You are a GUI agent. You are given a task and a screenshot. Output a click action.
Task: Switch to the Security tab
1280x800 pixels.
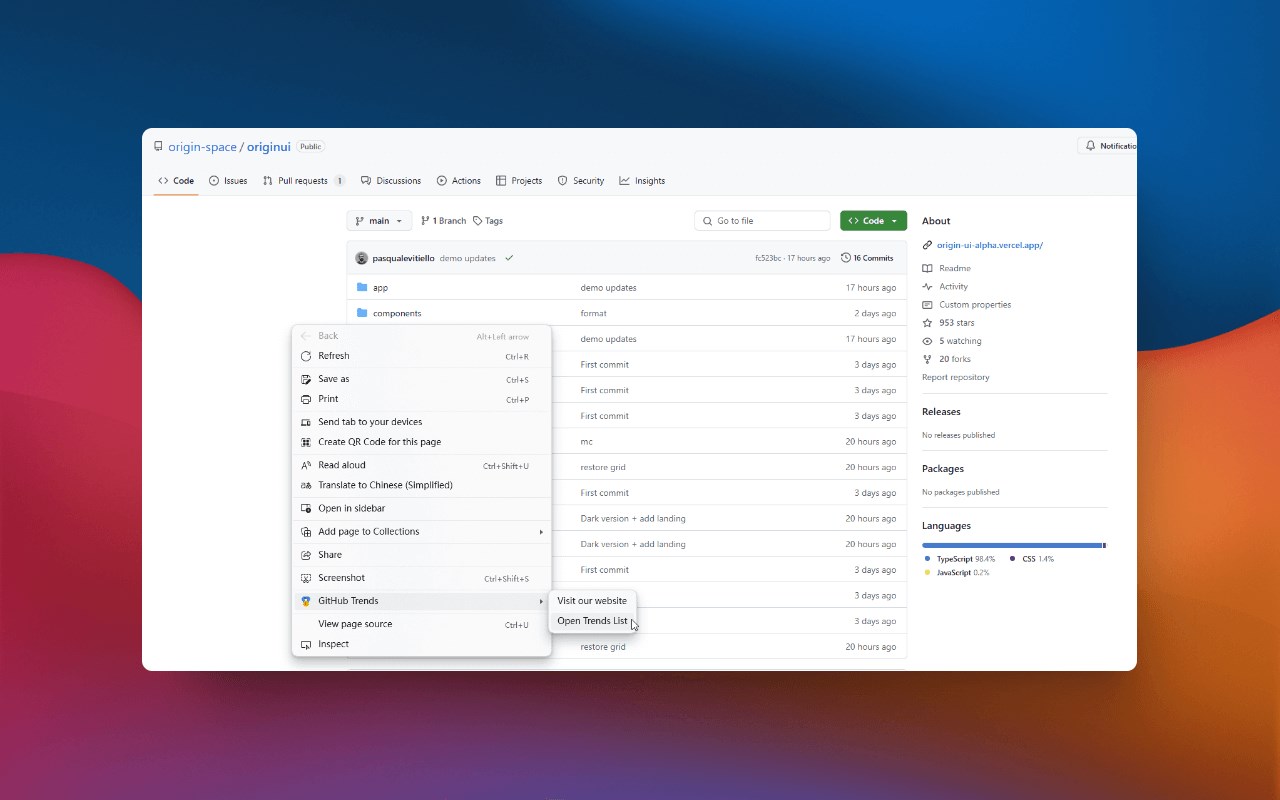[x=581, y=181]
